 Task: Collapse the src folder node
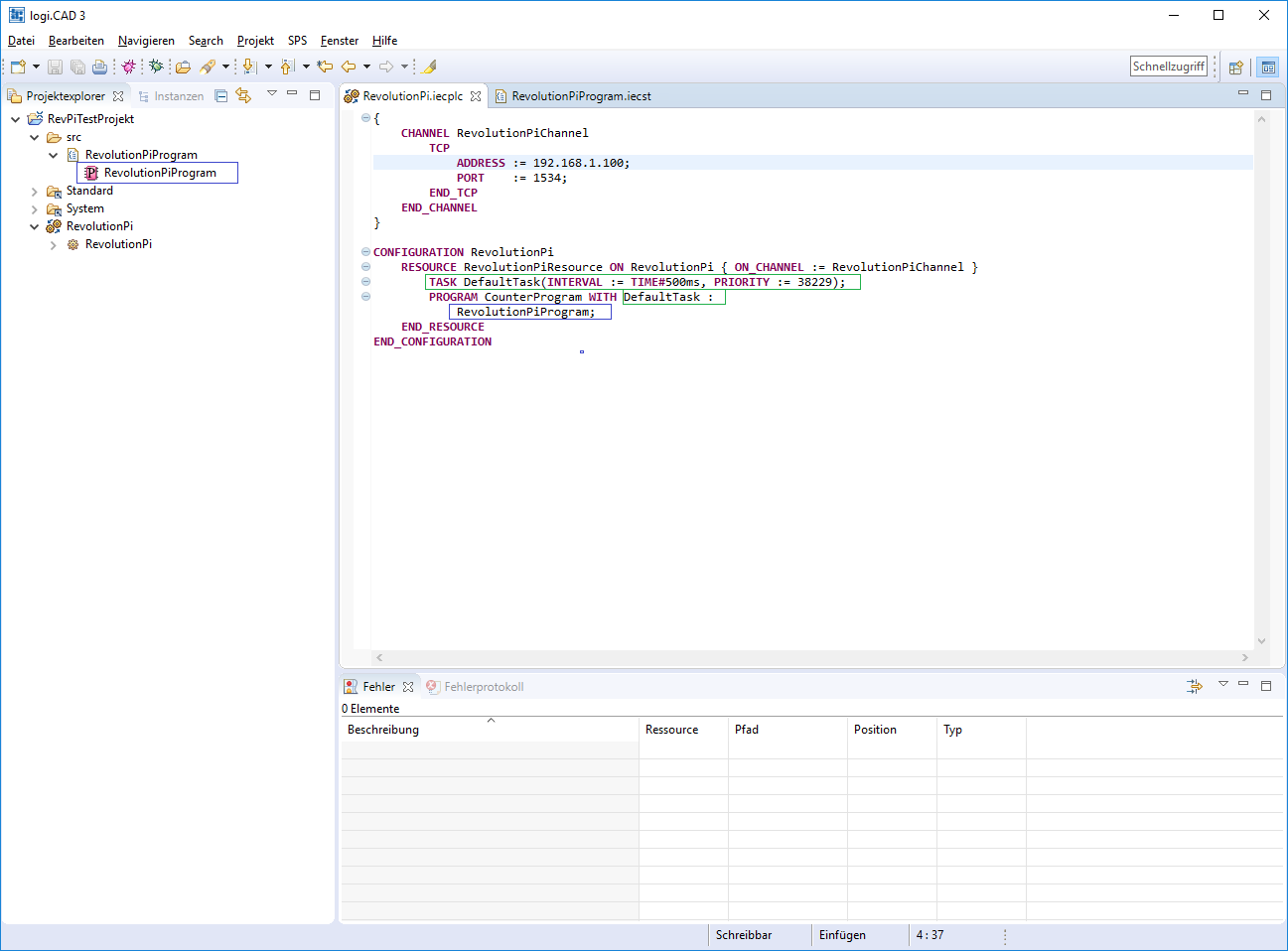pos(35,137)
